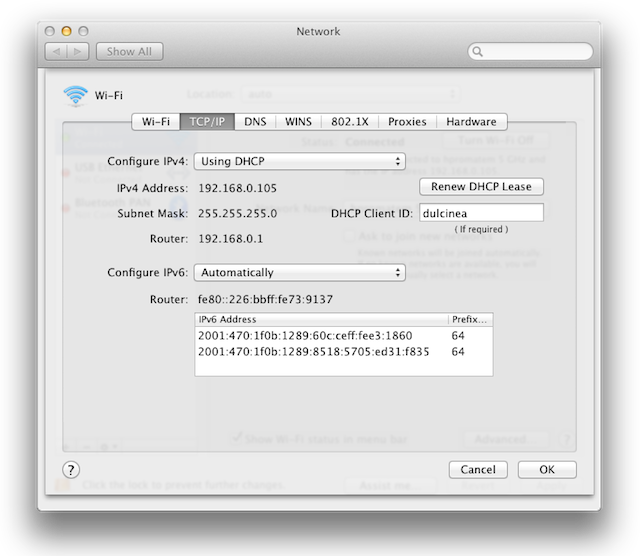Screen dimensions: 640x556
Task: Open the Configure IPv4 dropdown
Action: (x=300, y=161)
